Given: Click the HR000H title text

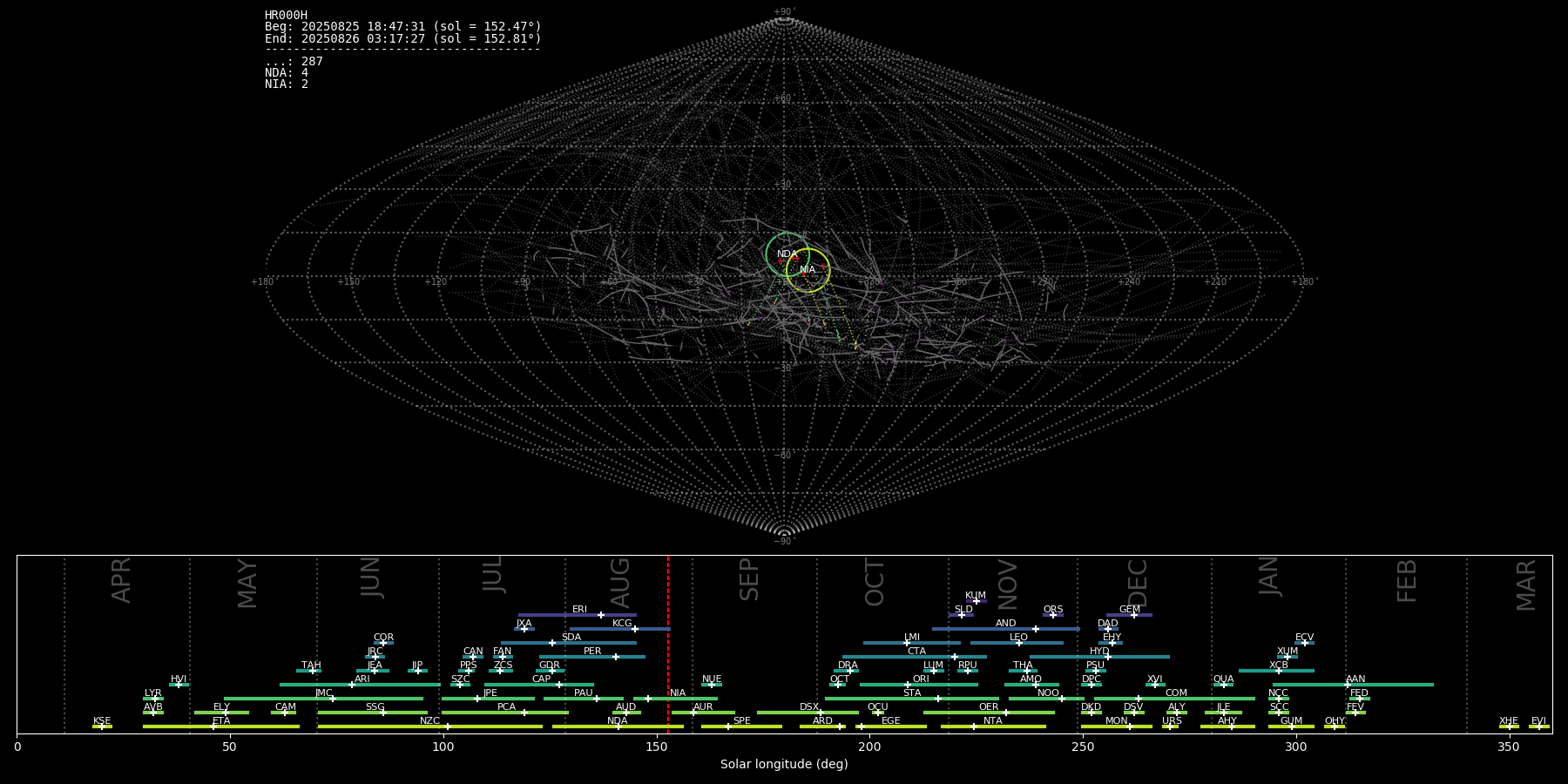Looking at the screenshot, I should click(286, 16).
